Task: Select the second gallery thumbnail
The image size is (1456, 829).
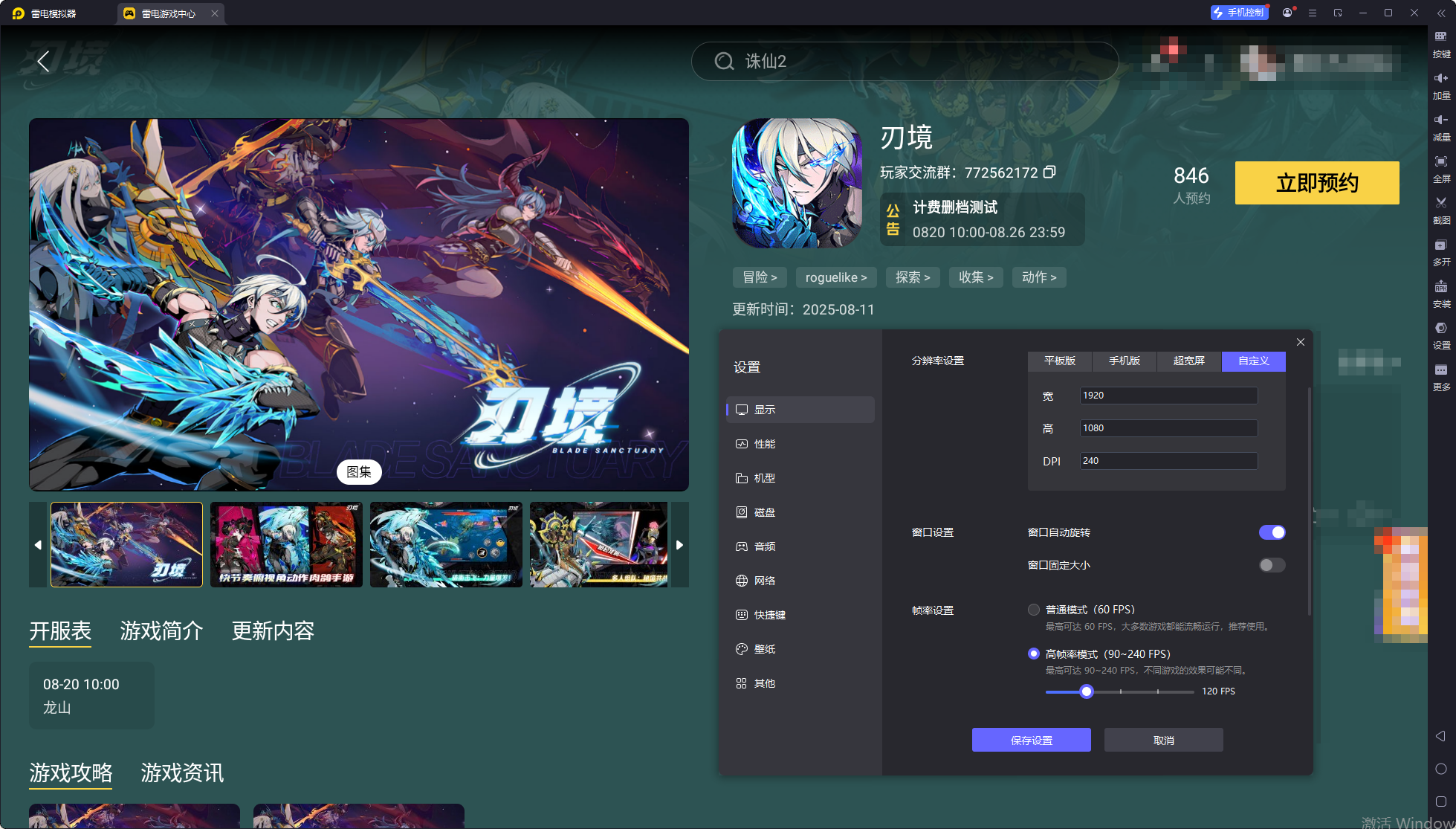Action: click(x=286, y=545)
